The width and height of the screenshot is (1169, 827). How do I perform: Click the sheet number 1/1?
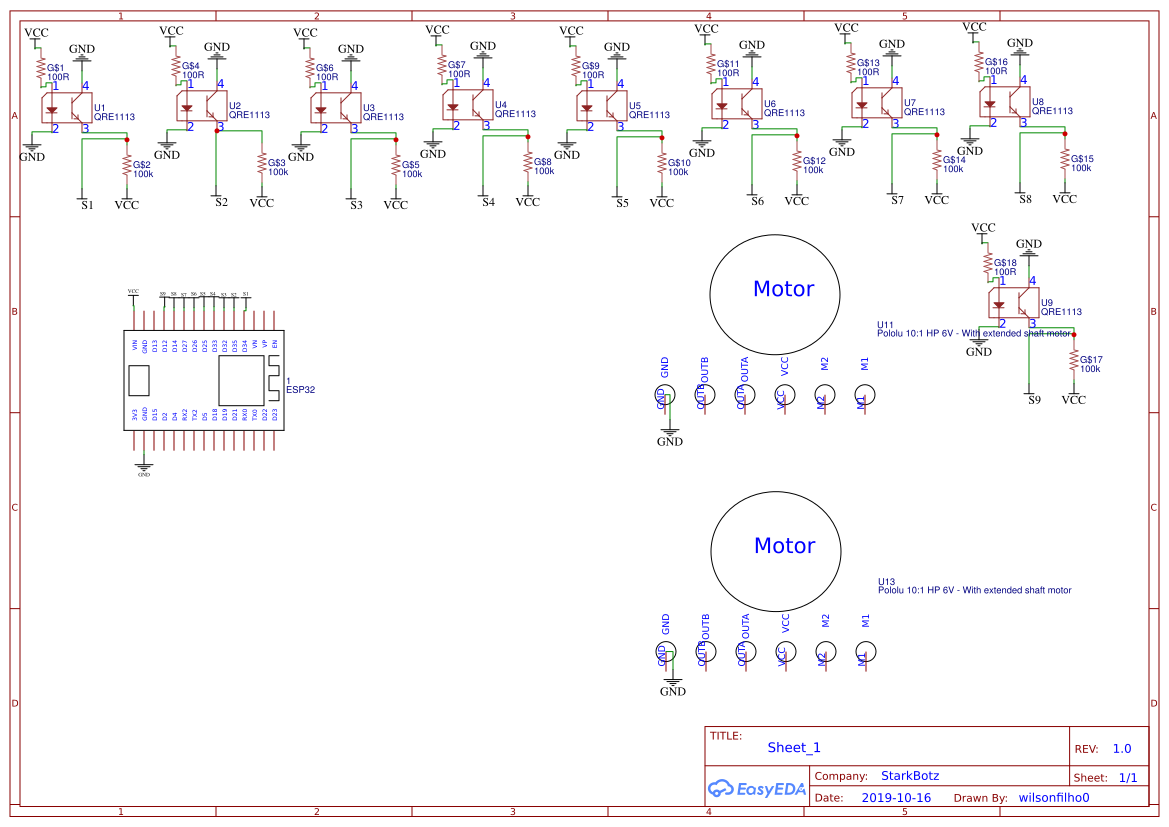[1128, 778]
